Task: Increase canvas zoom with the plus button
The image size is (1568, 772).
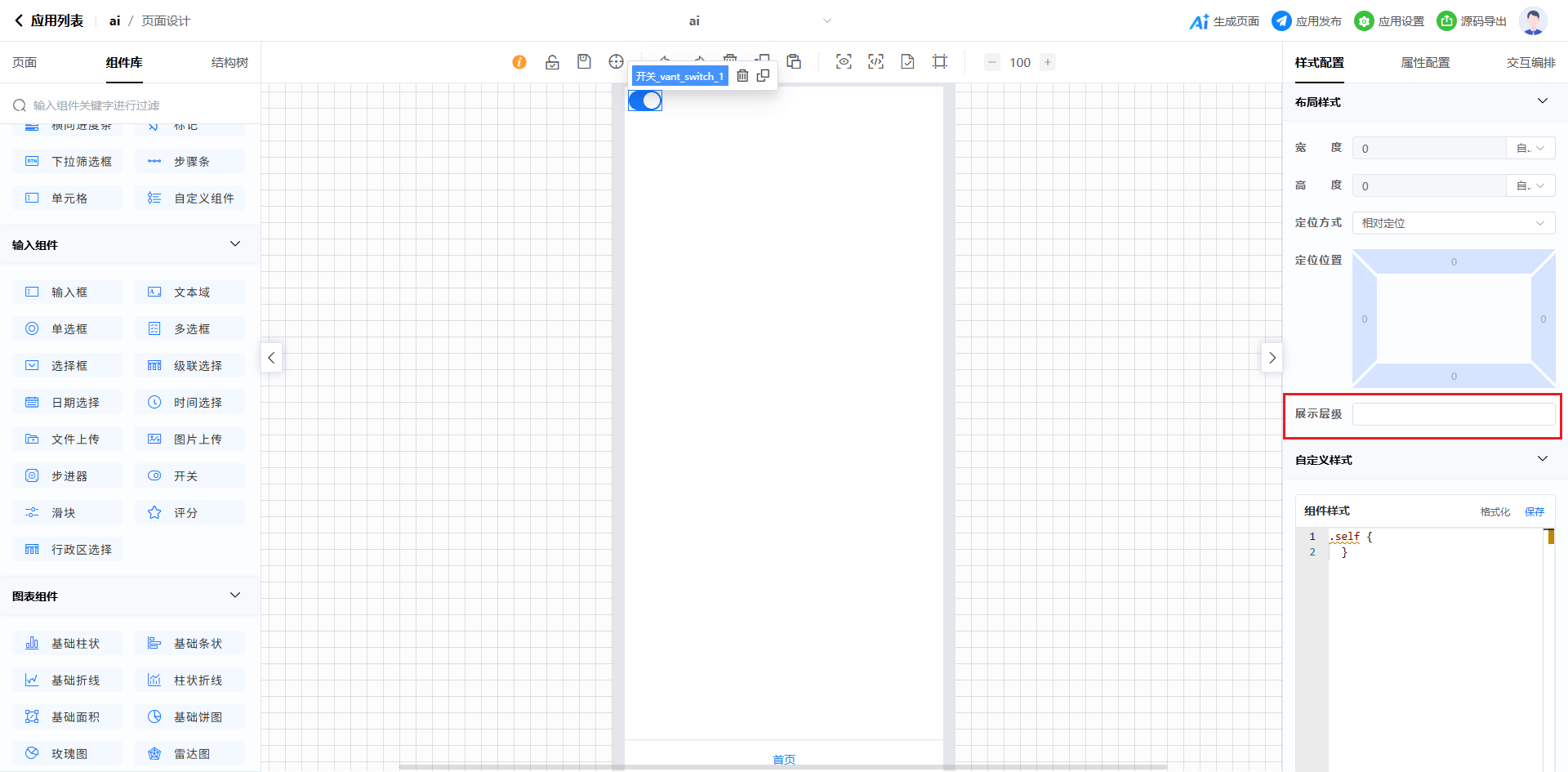Action: click(1048, 62)
